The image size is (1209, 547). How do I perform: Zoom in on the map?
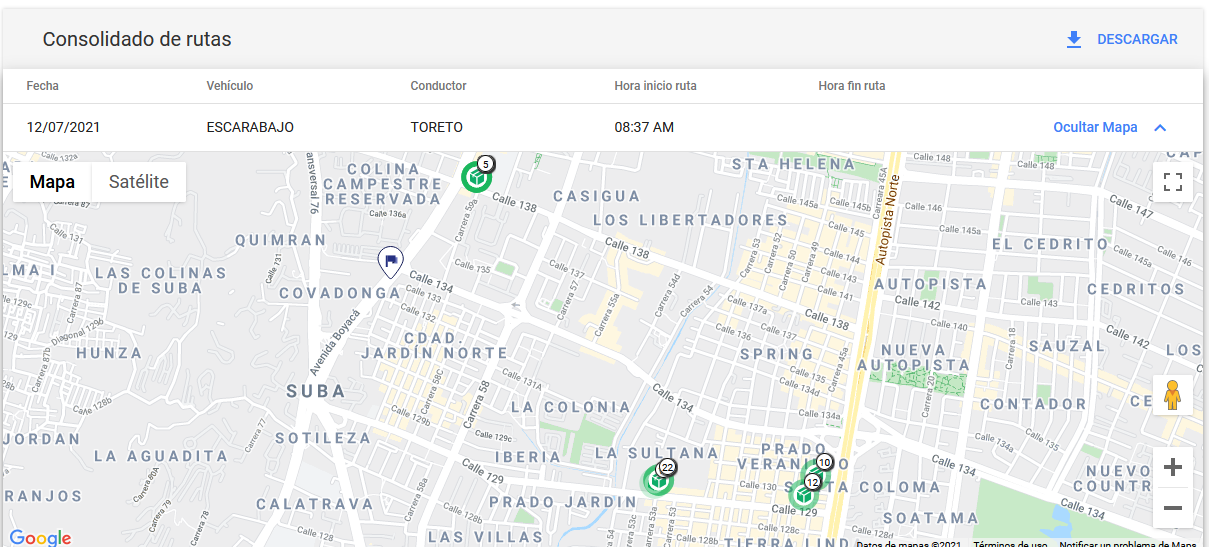1173,467
